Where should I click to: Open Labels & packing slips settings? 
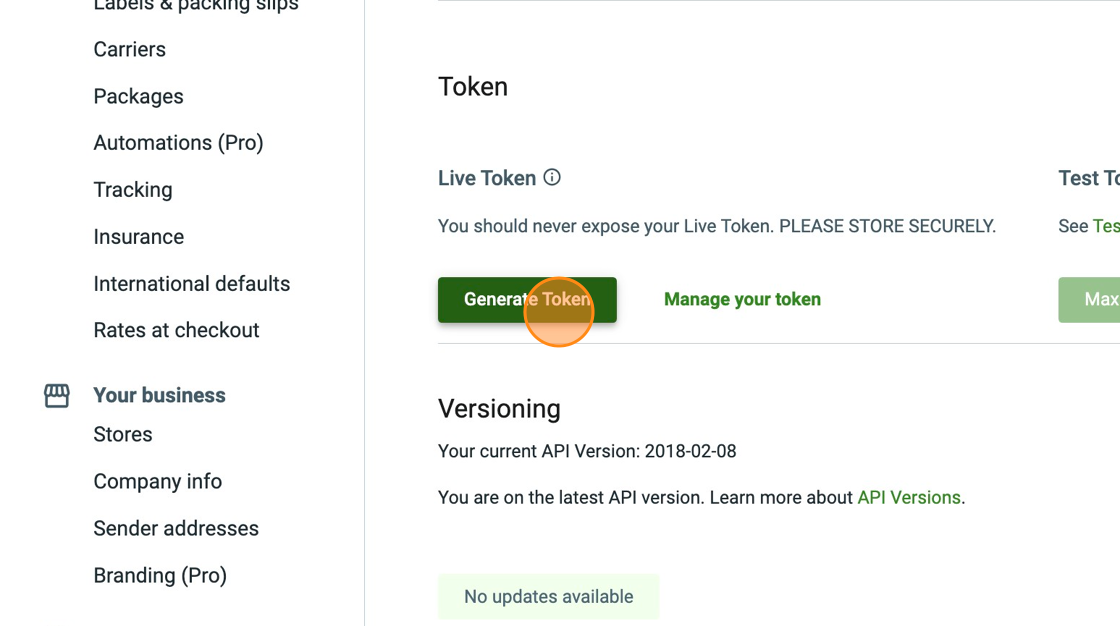tap(196, 7)
